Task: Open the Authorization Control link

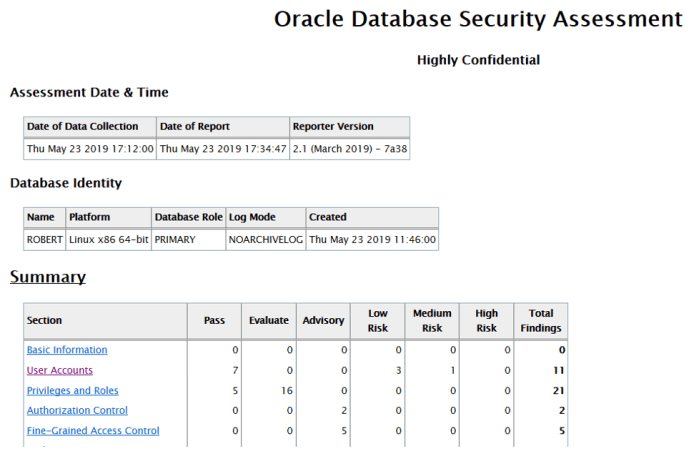Action: 77,410
